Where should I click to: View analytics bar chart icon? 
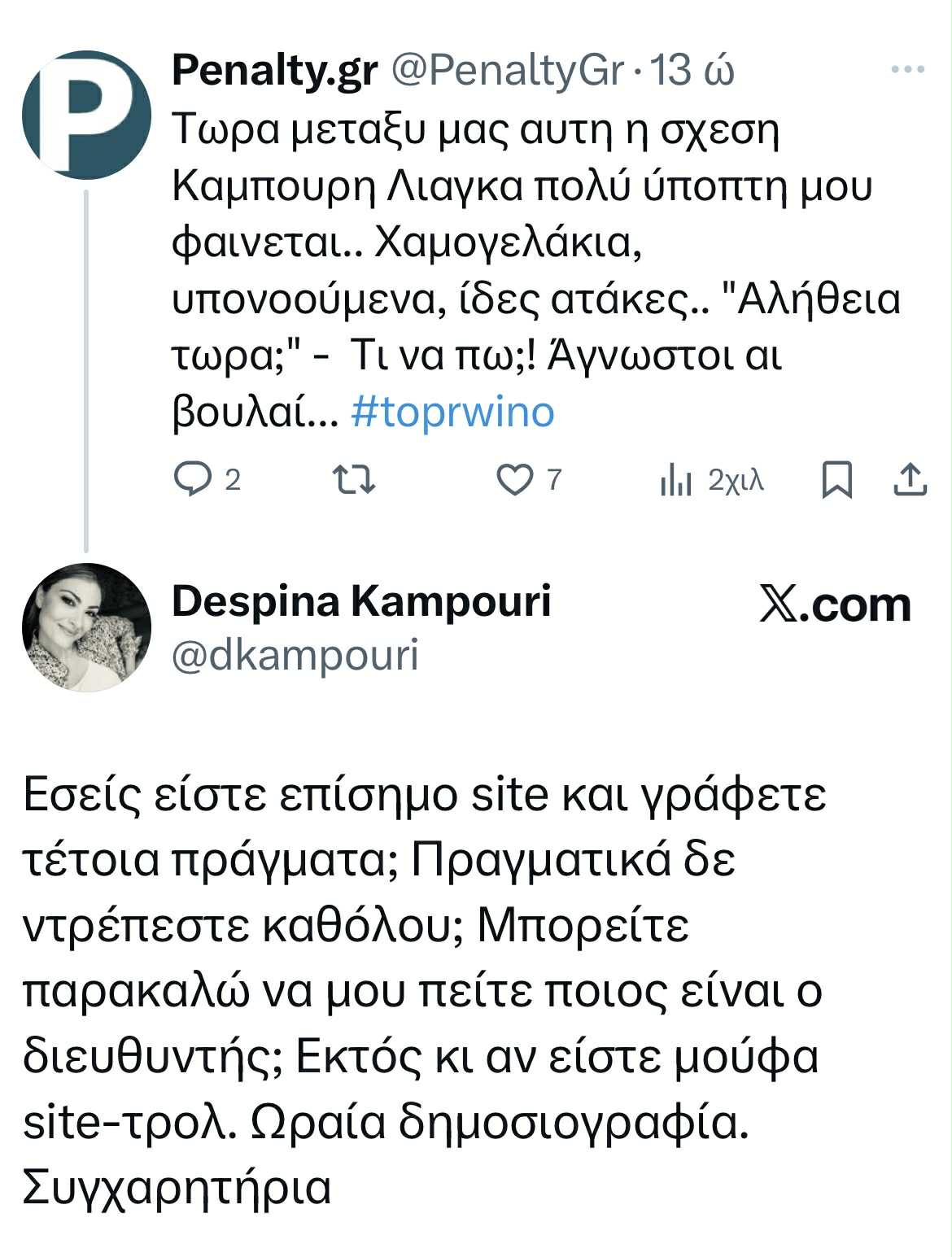675,480
